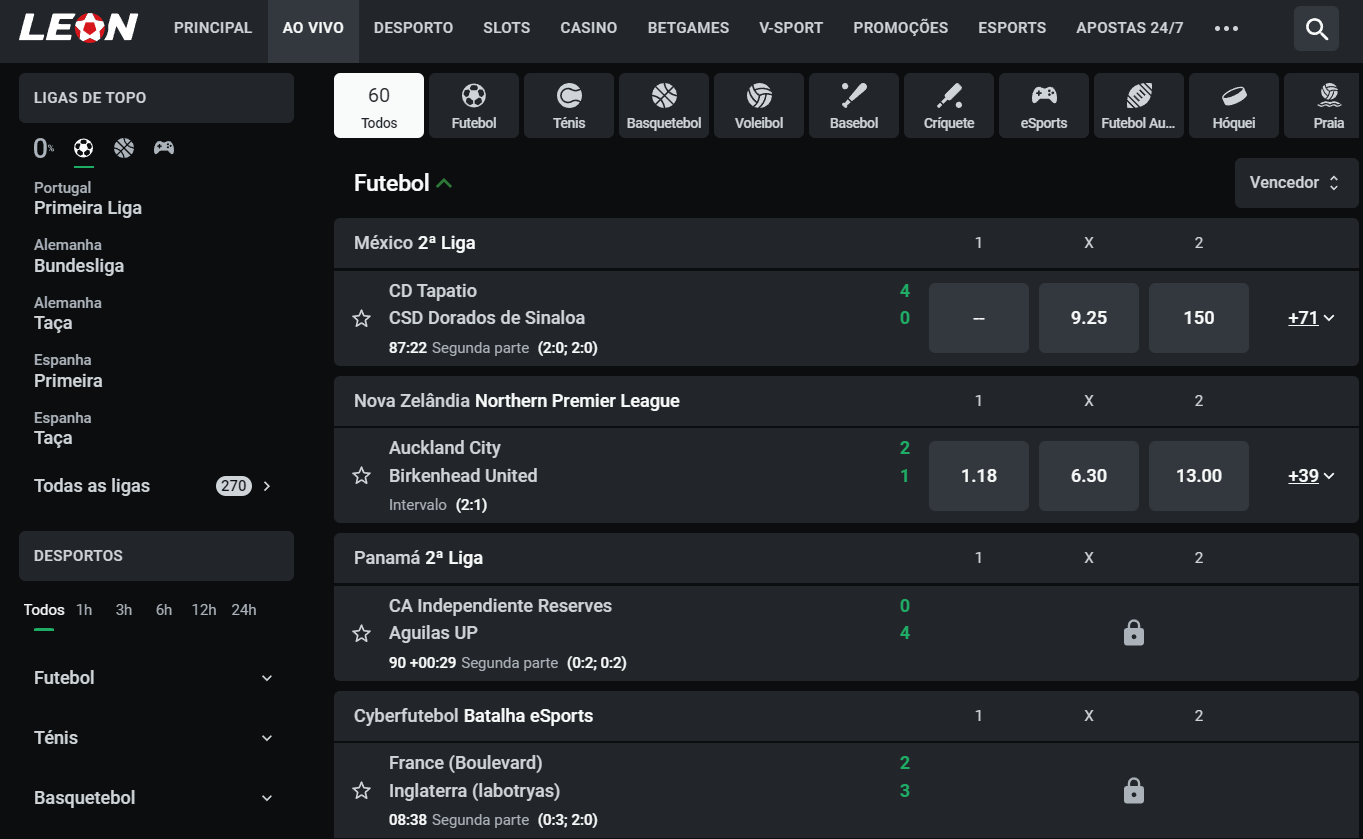Open Todas as ligas list
This screenshot has width=1363, height=839.
click(x=154, y=486)
